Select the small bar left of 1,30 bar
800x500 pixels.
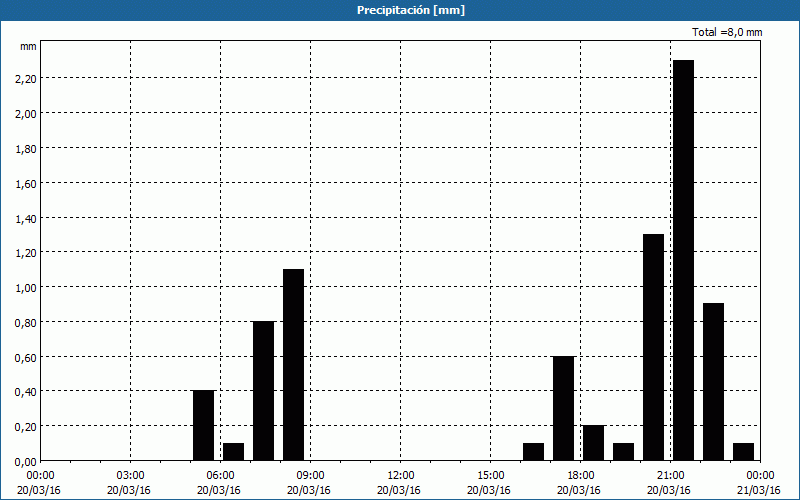(x=623, y=452)
